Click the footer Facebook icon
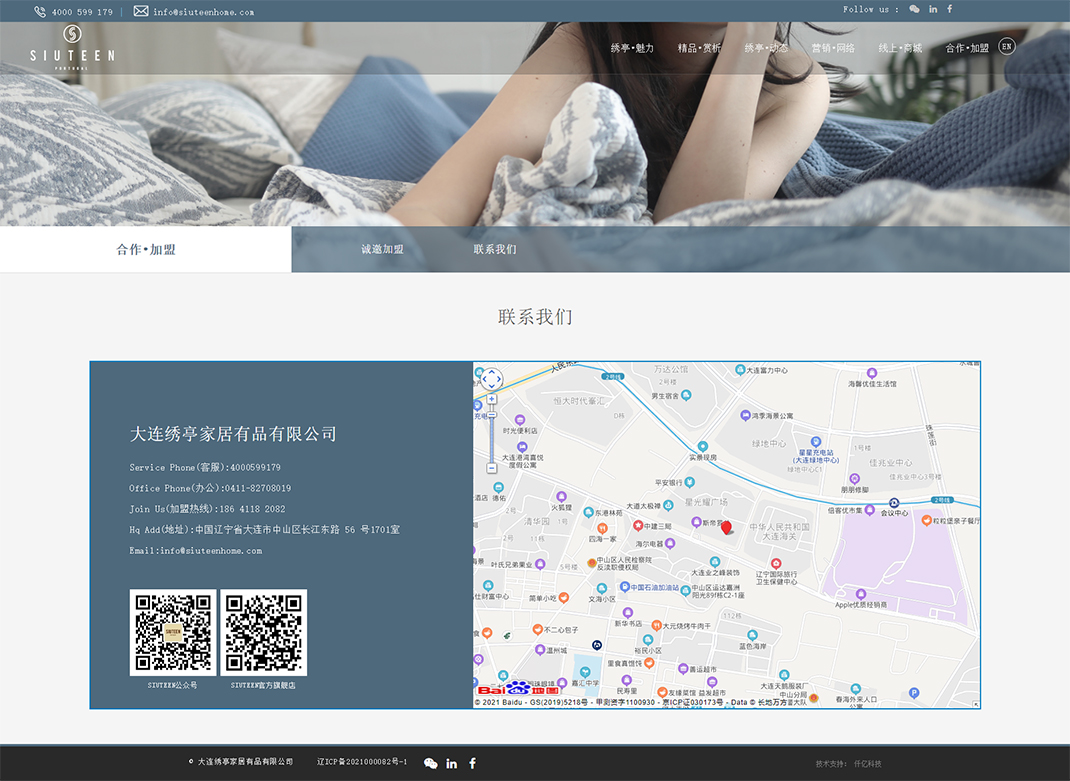This screenshot has width=1070, height=781. click(x=473, y=763)
